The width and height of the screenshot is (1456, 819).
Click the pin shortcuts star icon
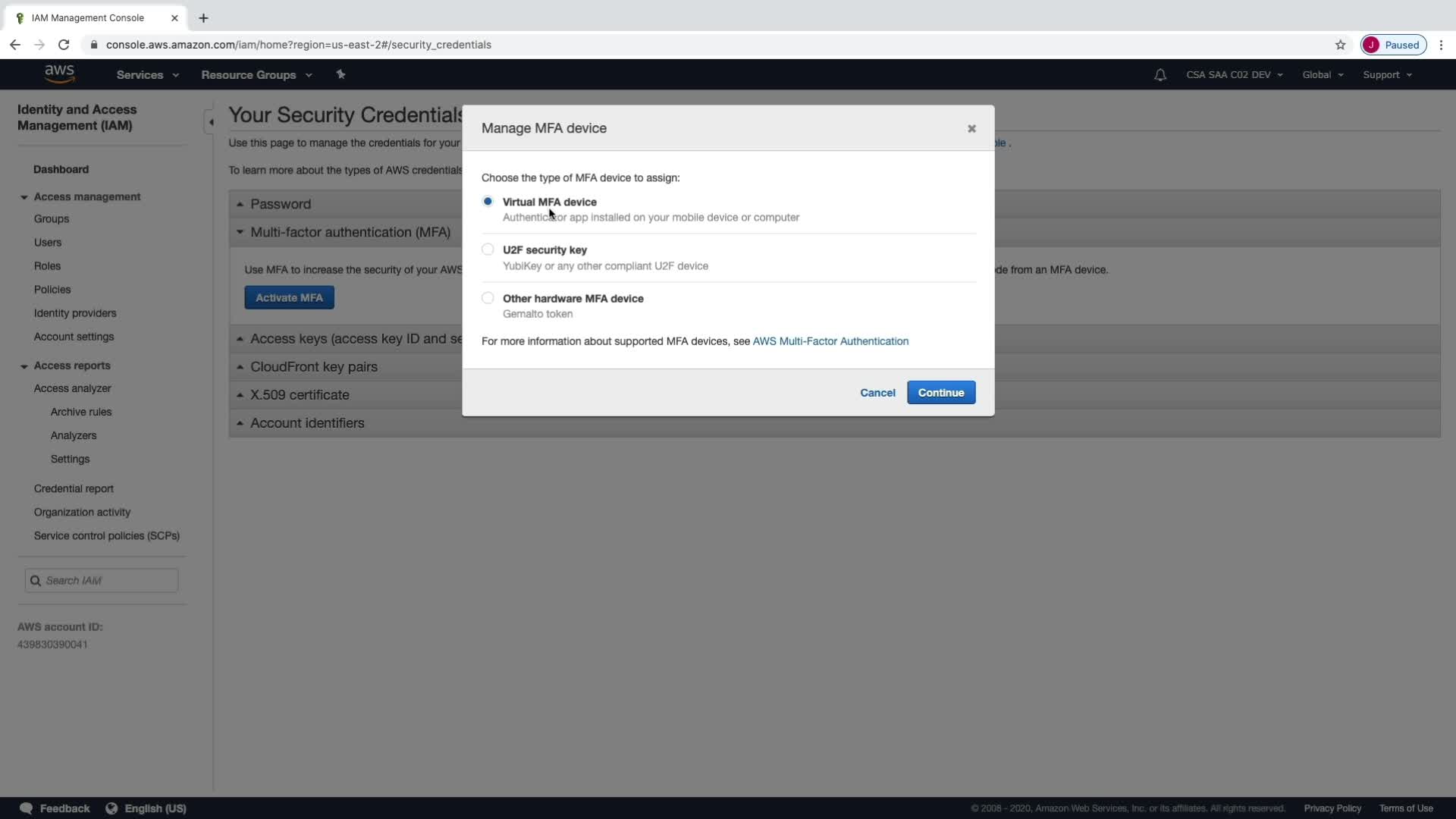(340, 74)
